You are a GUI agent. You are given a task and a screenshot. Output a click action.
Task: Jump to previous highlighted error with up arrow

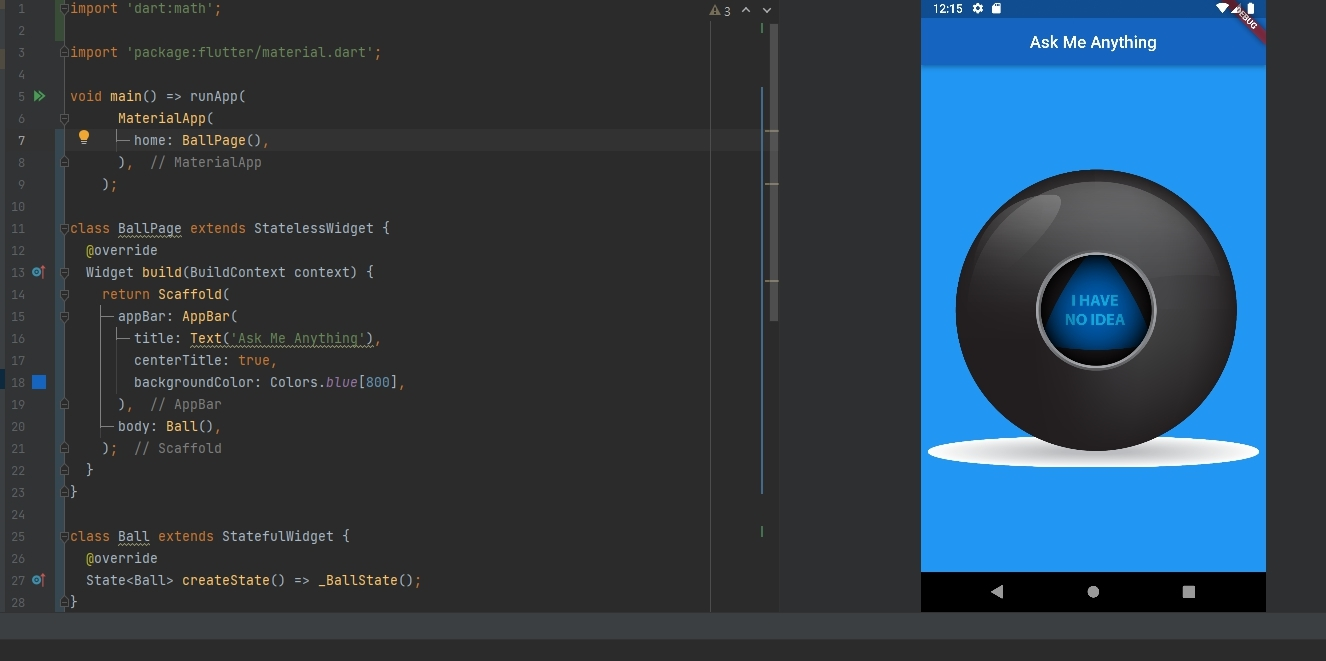pos(746,11)
